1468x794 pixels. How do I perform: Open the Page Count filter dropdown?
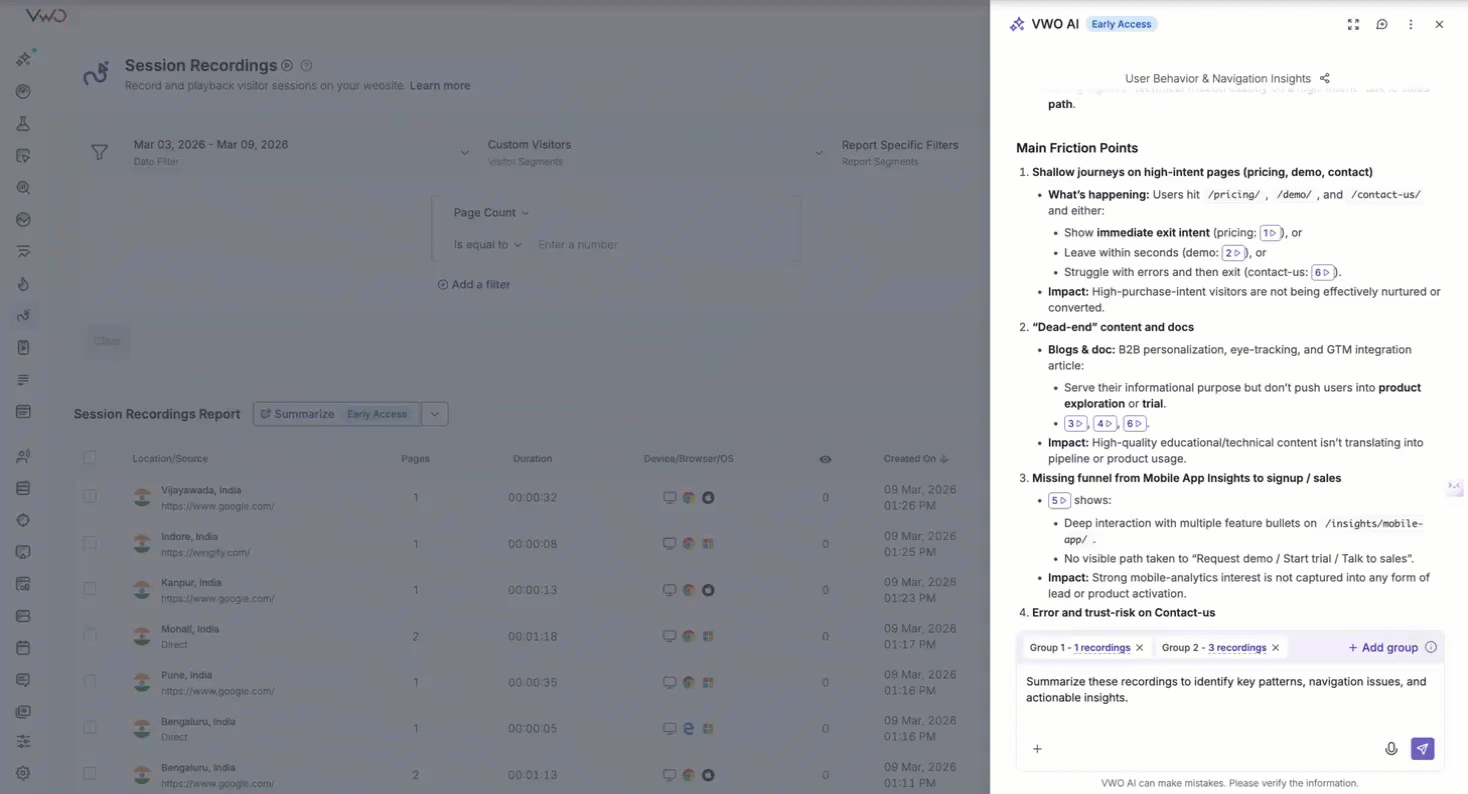pos(491,212)
